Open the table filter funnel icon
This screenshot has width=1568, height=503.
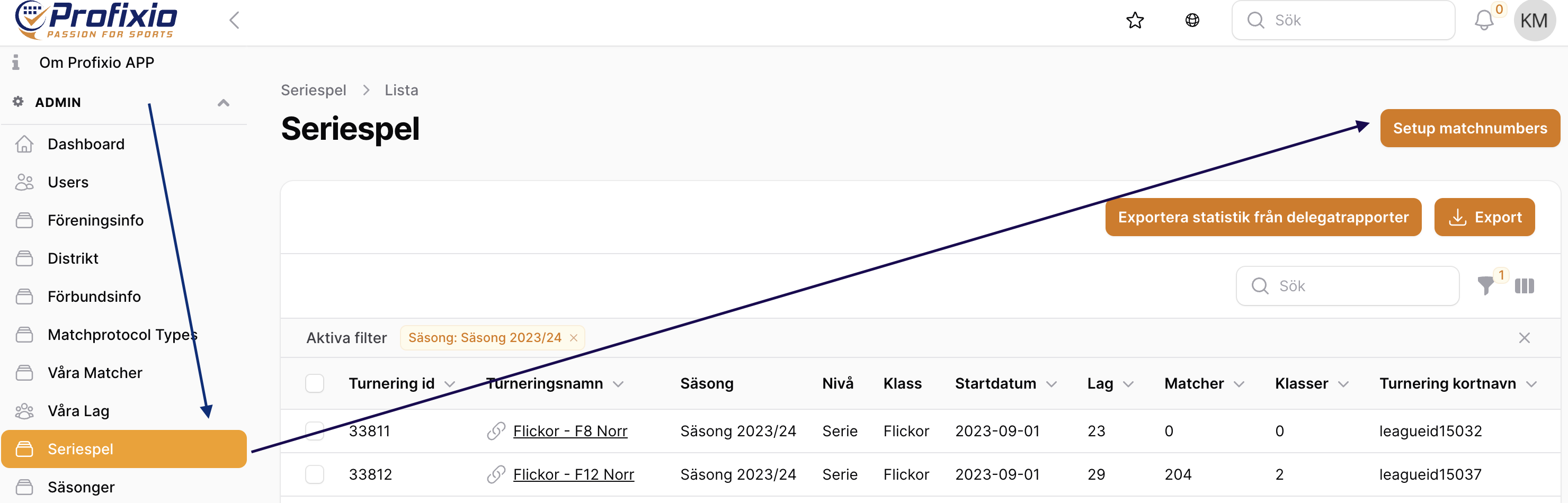[1486, 285]
